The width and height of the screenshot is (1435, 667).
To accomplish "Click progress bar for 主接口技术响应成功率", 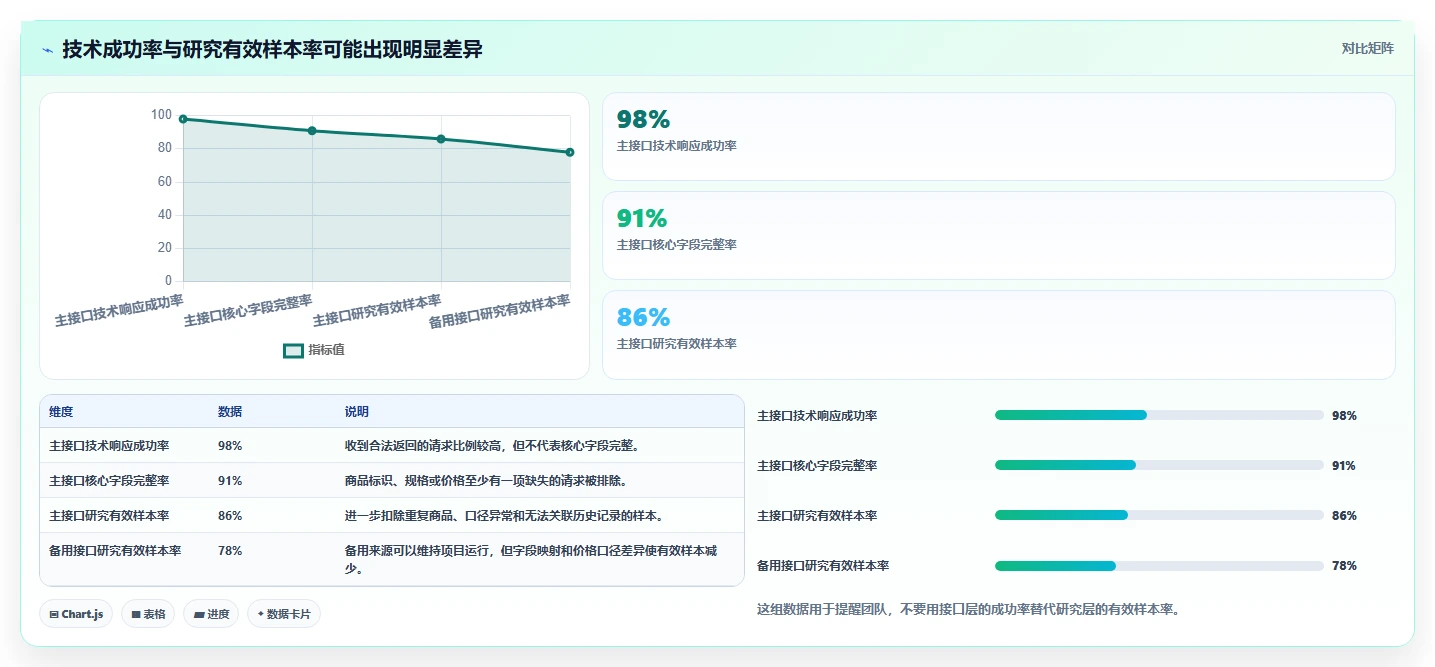I will [x=1159, y=415].
